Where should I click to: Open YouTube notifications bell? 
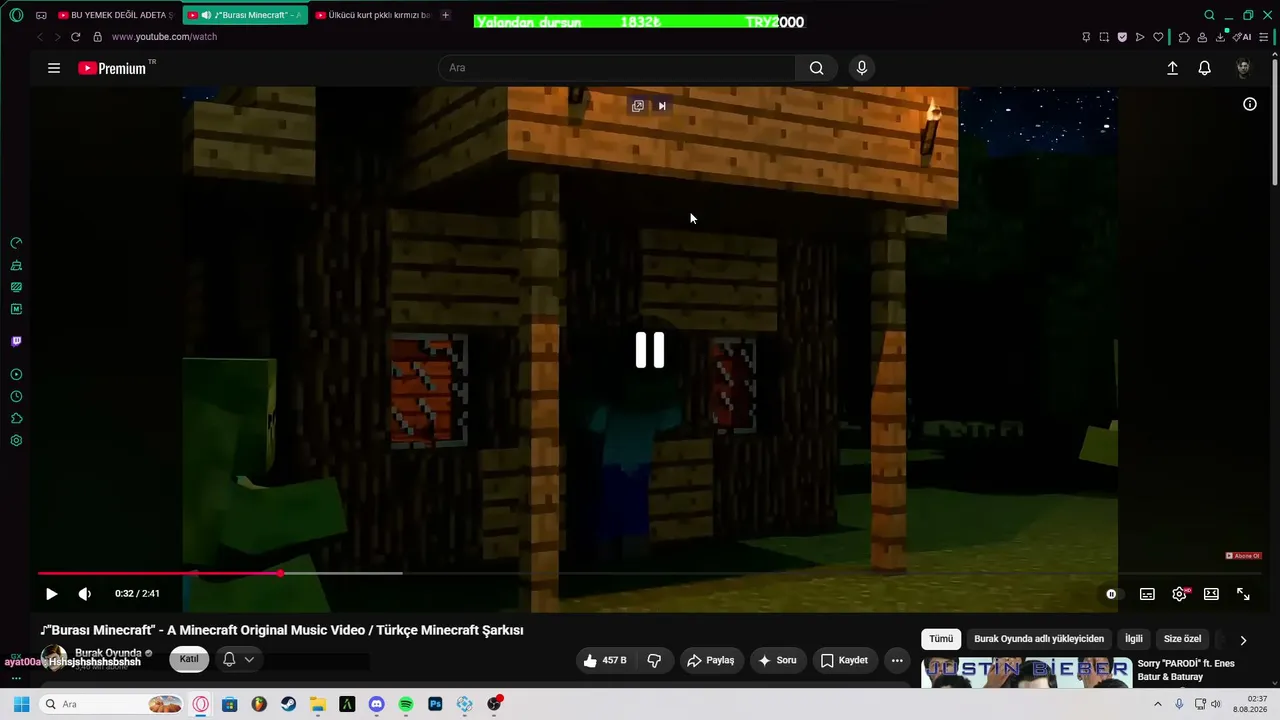pos(1205,68)
